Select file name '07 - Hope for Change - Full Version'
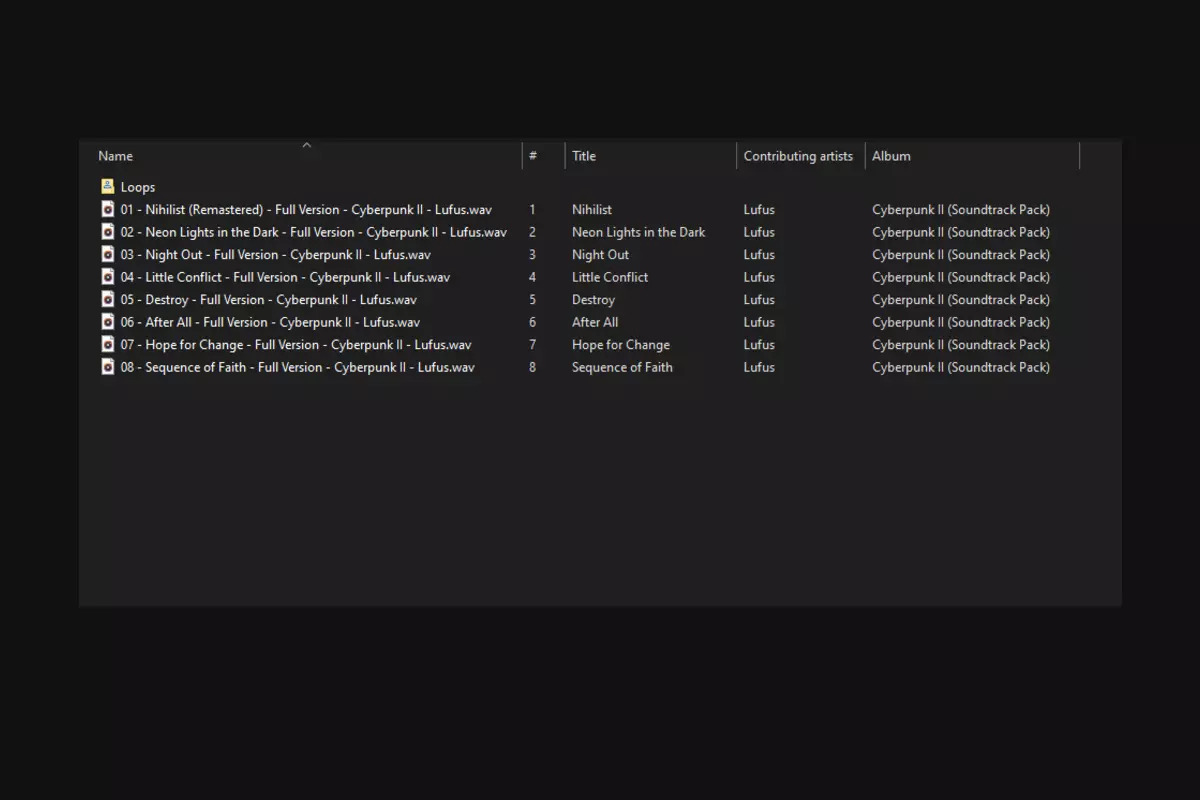 tap(296, 345)
